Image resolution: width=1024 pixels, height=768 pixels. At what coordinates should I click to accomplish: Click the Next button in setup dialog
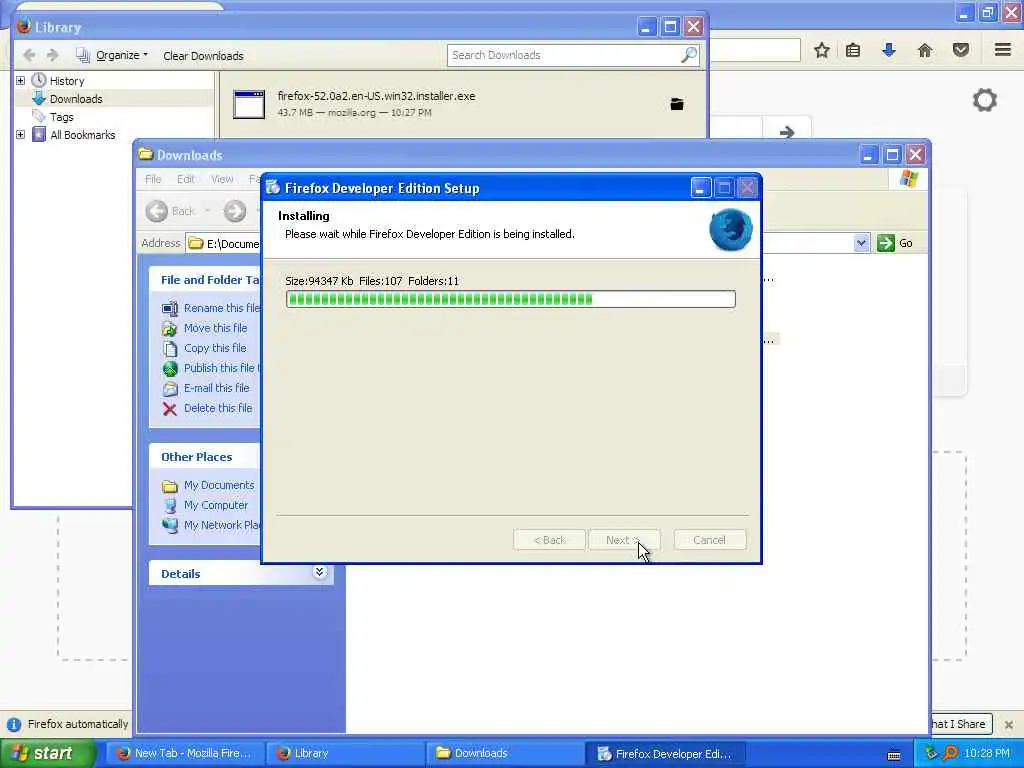click(x=624, y=540)
